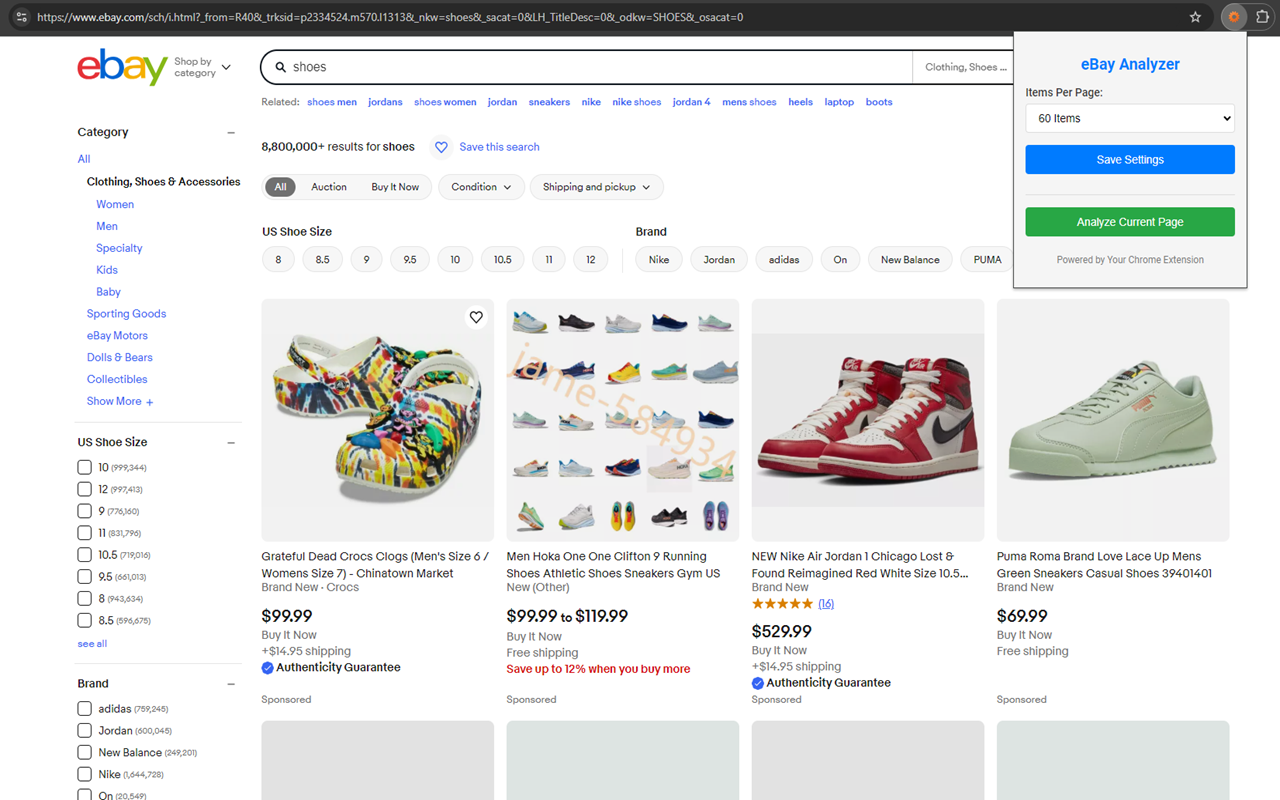Click the heart icon next to Save this search
Viewport: 1280px width, 800px height.
click(x=441, y=147)
